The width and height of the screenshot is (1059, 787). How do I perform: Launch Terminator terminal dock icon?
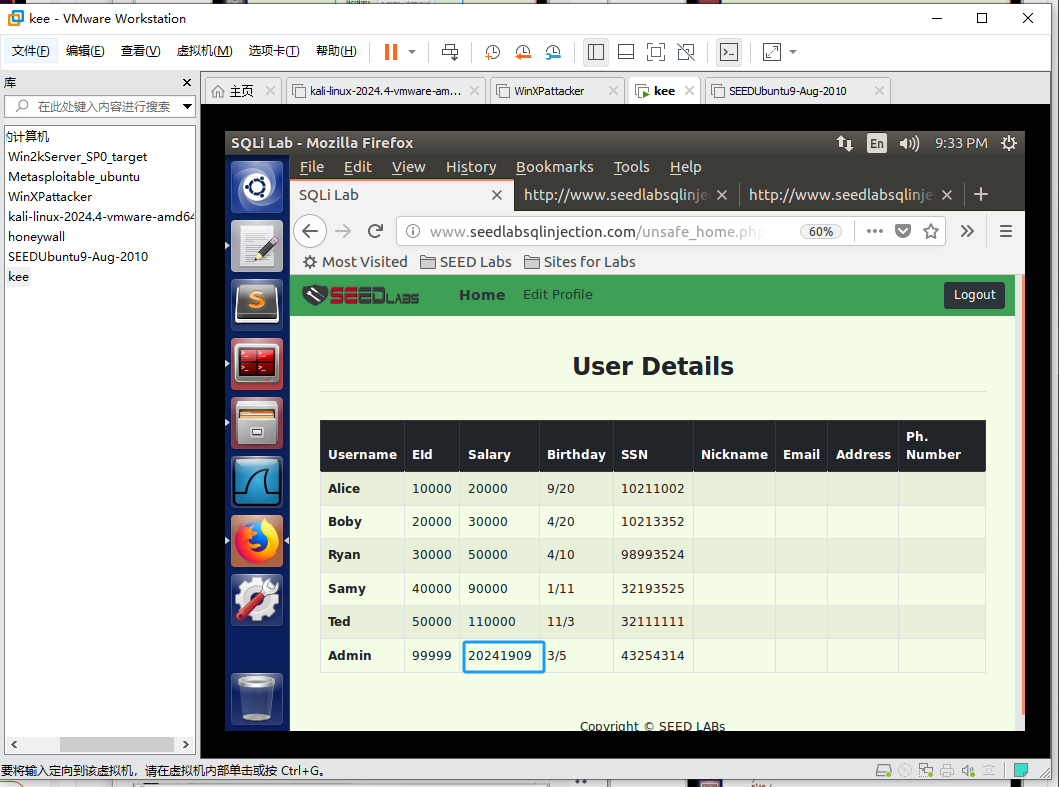point(257,364)
